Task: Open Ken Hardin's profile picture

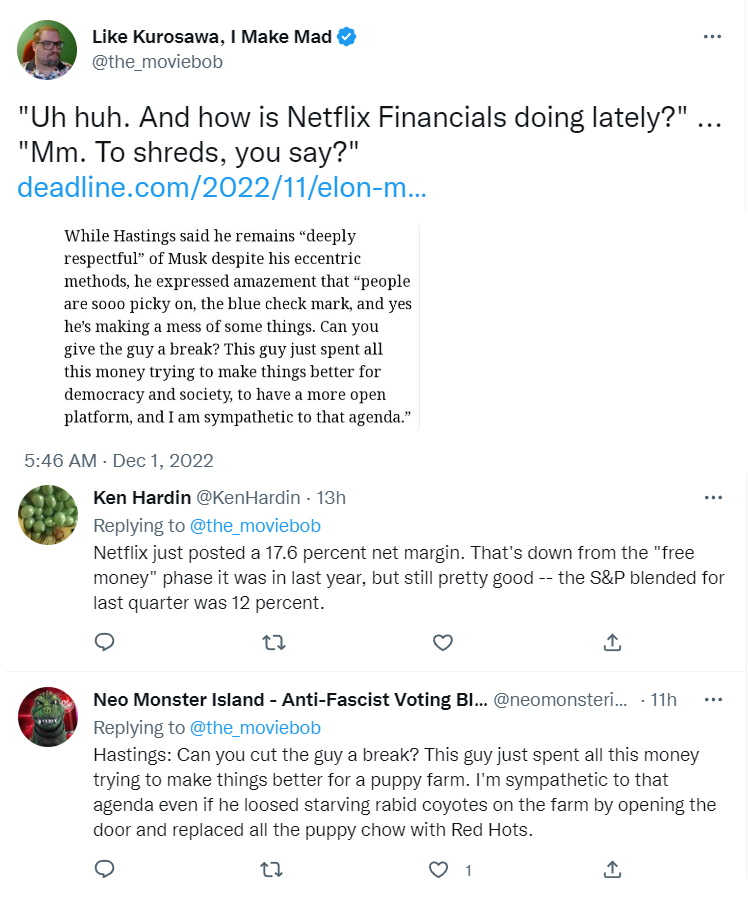Action: (x=47, y=515)
